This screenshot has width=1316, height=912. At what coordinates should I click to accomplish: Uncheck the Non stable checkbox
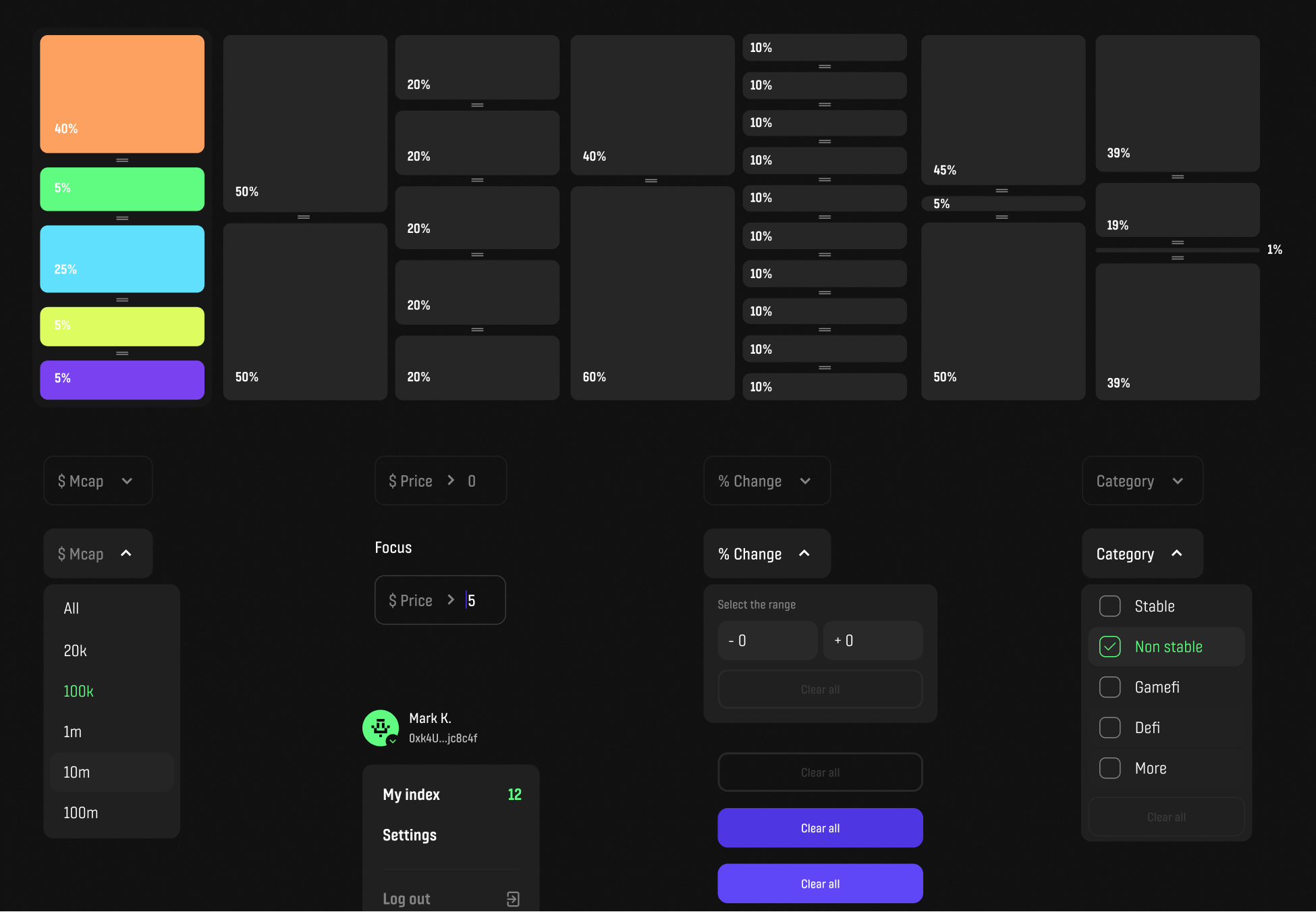coord(1110,647)
